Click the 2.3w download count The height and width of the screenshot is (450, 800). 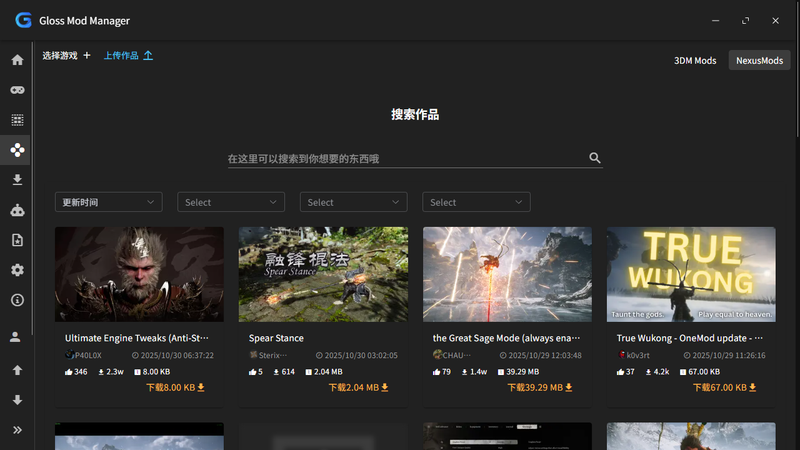(x=111, y=372)
